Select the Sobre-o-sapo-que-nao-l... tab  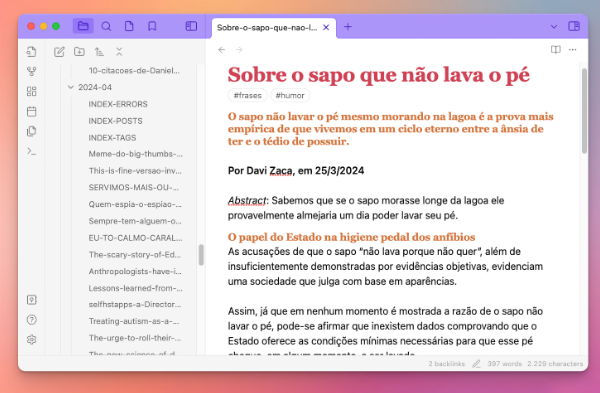coord(267,28)
